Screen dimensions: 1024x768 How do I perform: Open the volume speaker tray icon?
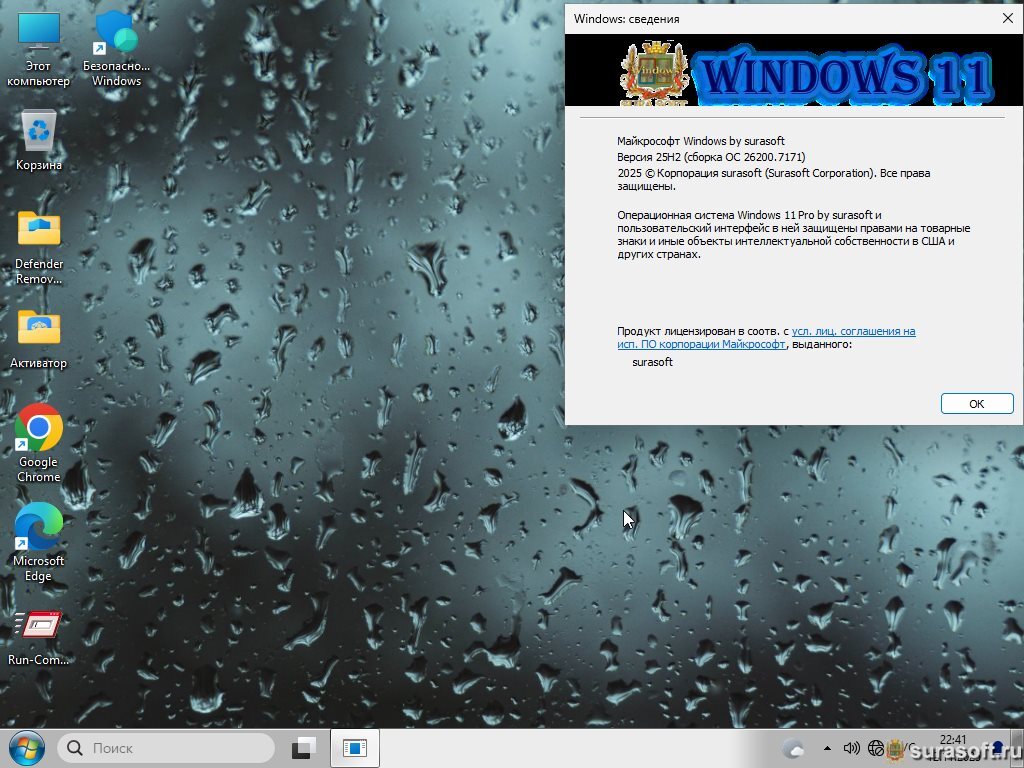[851, 748]
